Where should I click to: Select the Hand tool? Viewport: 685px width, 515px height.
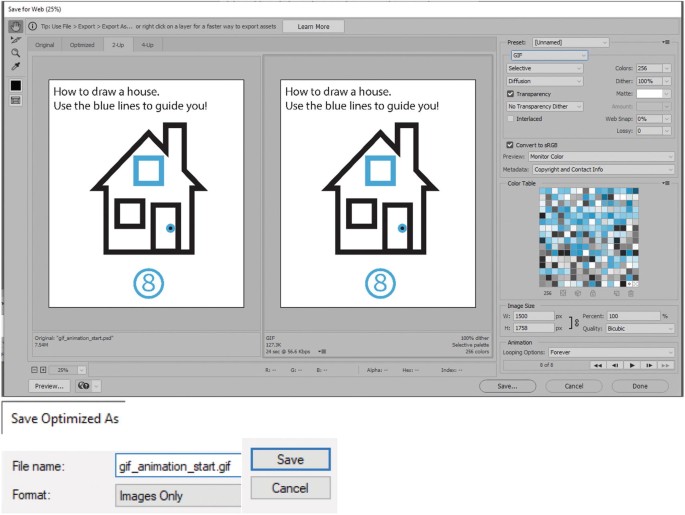[x=16, y=27]
